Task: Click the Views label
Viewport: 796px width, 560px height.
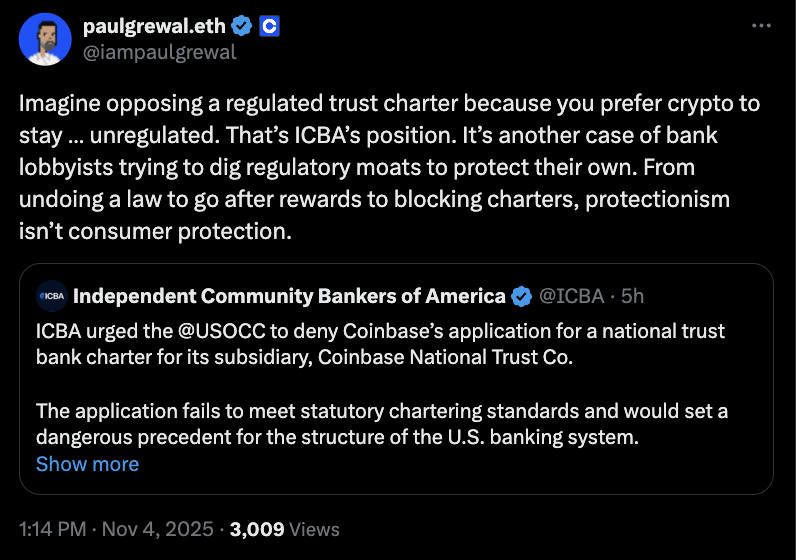Action: [x=315, y=529]
